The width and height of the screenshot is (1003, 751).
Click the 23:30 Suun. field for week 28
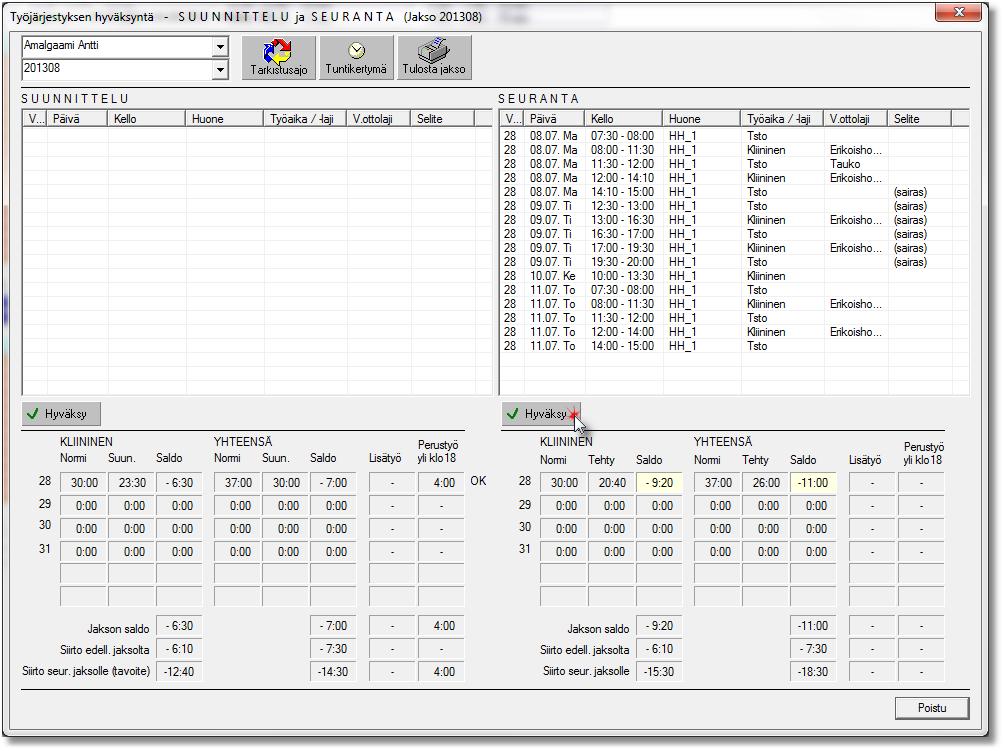pos(131,483)
